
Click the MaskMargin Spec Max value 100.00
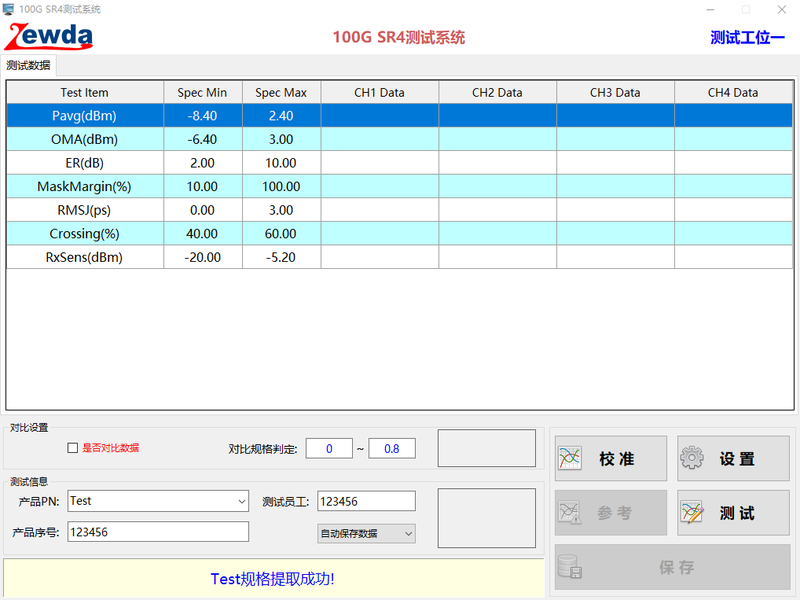point(281,187)
